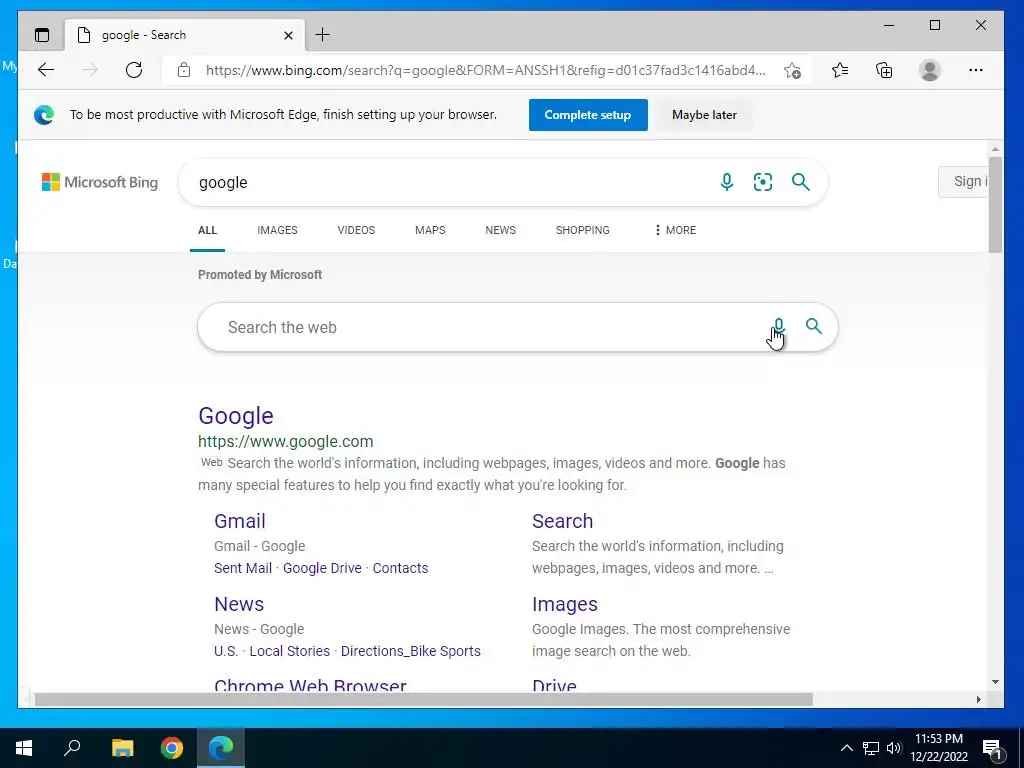Click the Edge logo in setup banner
This screenshot has width=1024, height=768.
pos(44,115)
